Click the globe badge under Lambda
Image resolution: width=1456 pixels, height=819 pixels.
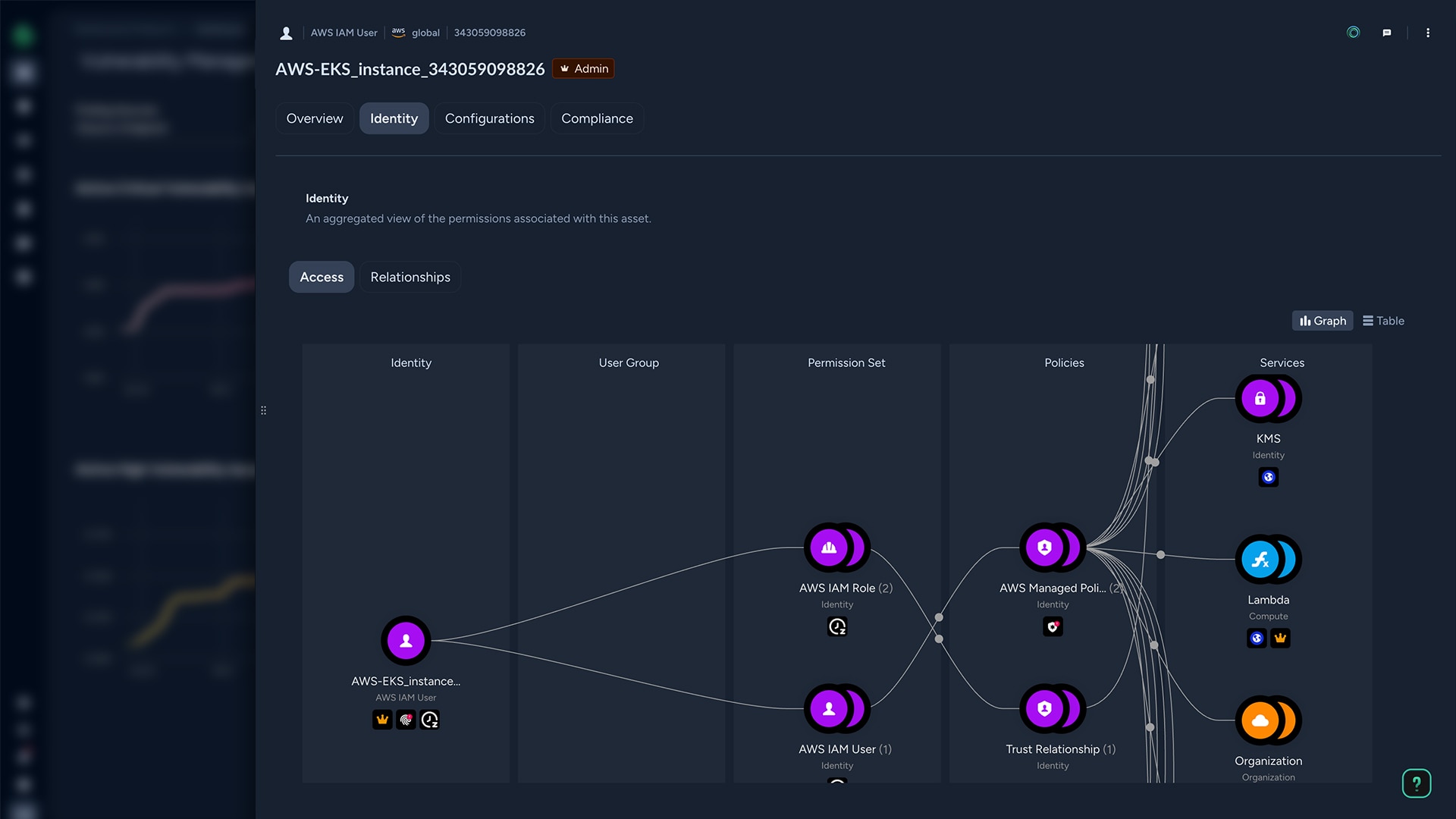[1257, 639]
